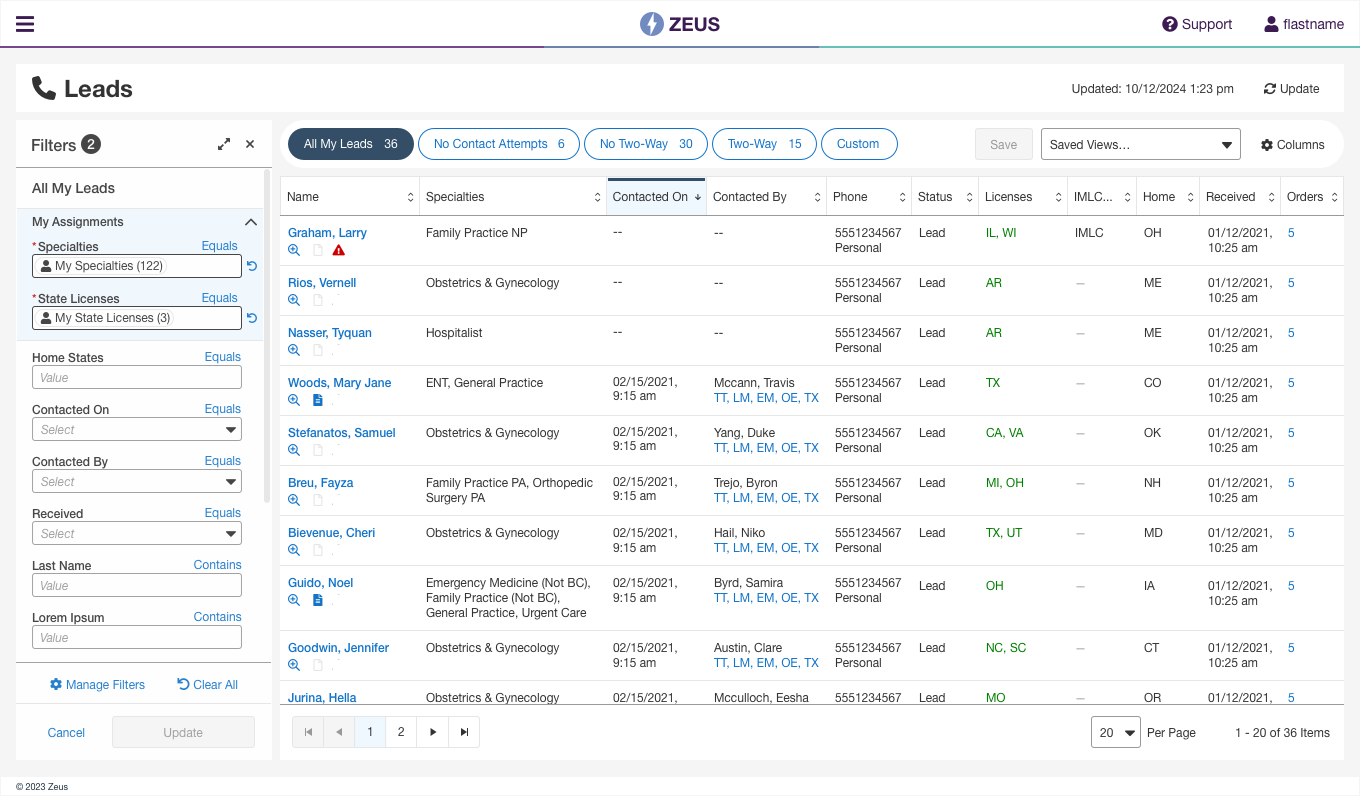Click the Orders count 5 for Rios, Vernell
Image resolution: width=1360 pixels, height=796 pixels.
pyautogui.click(x=1291, y=283)
